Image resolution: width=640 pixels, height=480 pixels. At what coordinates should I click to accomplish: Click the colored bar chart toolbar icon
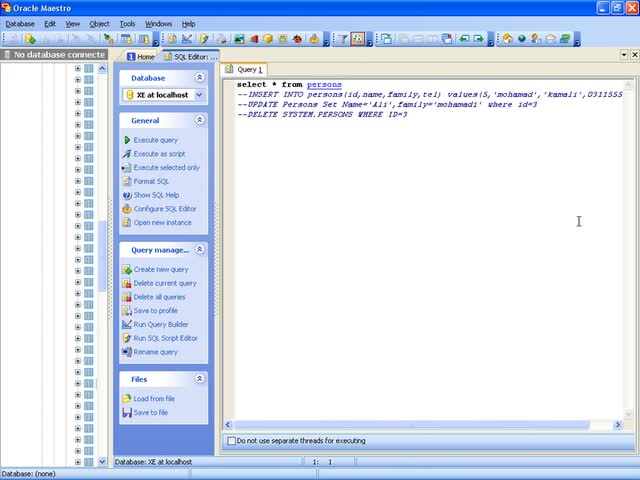[253, 39]
